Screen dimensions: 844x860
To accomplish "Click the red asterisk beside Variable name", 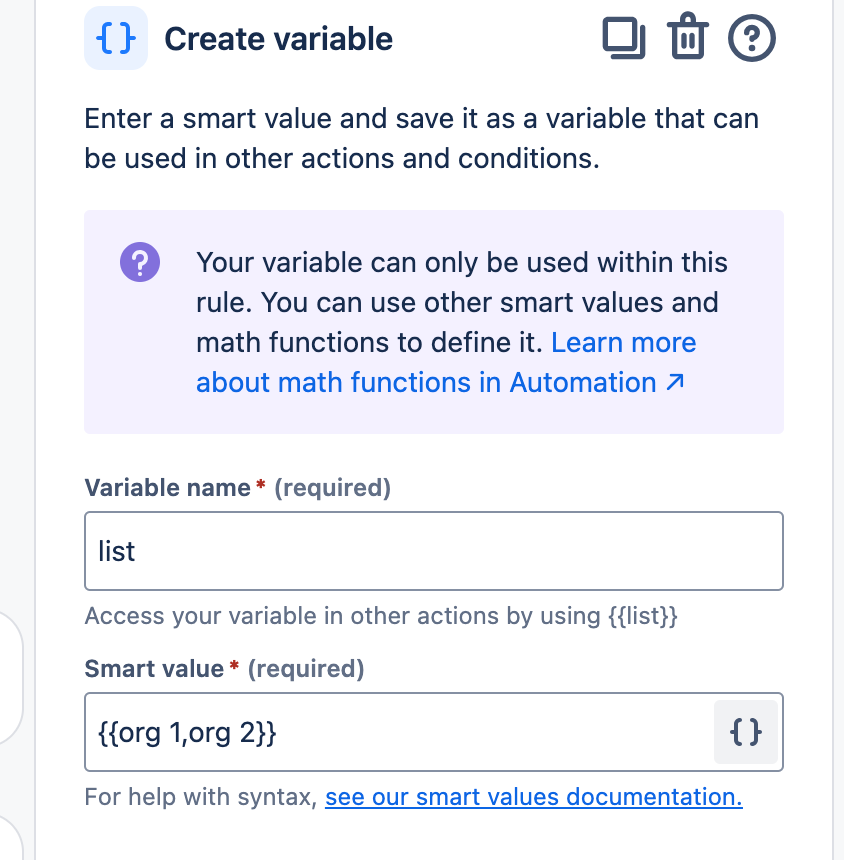I will pos(261,487).
